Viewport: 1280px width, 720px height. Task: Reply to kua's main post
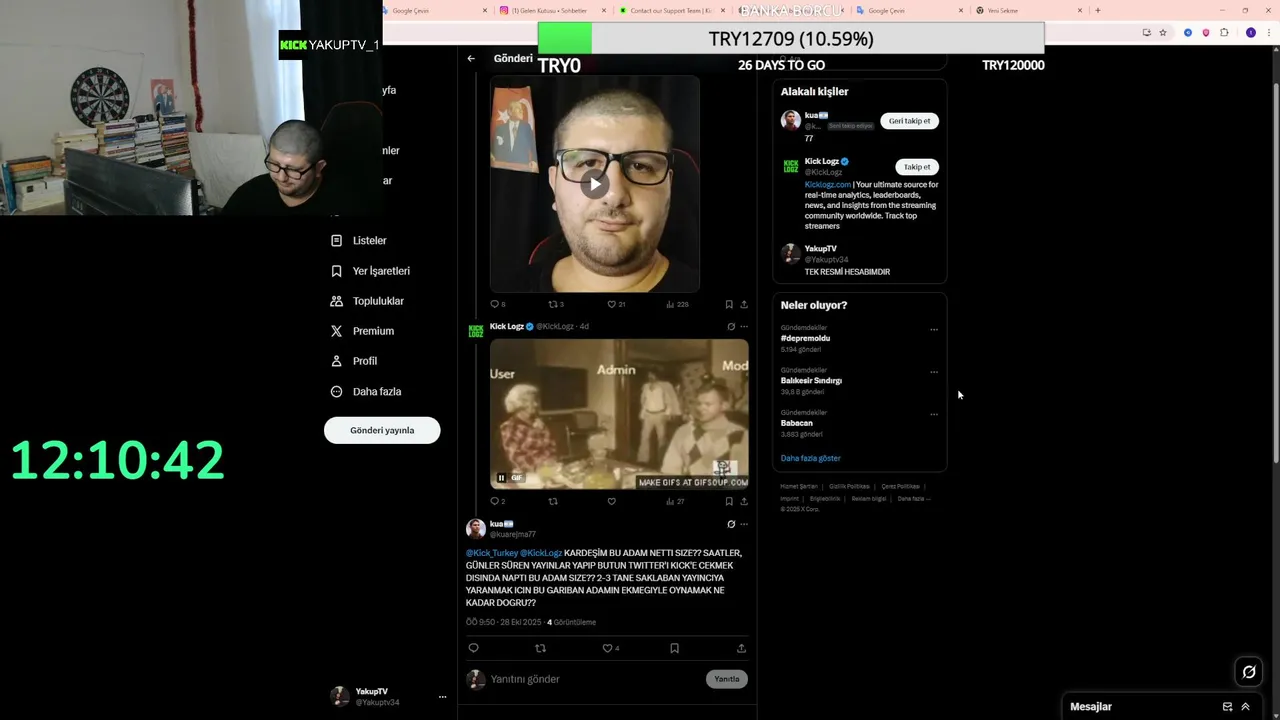(x=474, y=648)
